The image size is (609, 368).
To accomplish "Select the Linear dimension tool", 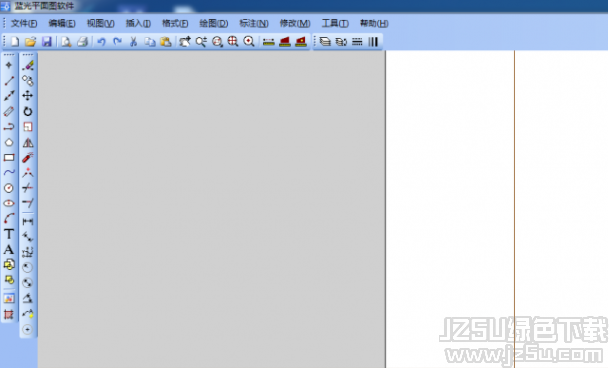I will pos(28,221).
